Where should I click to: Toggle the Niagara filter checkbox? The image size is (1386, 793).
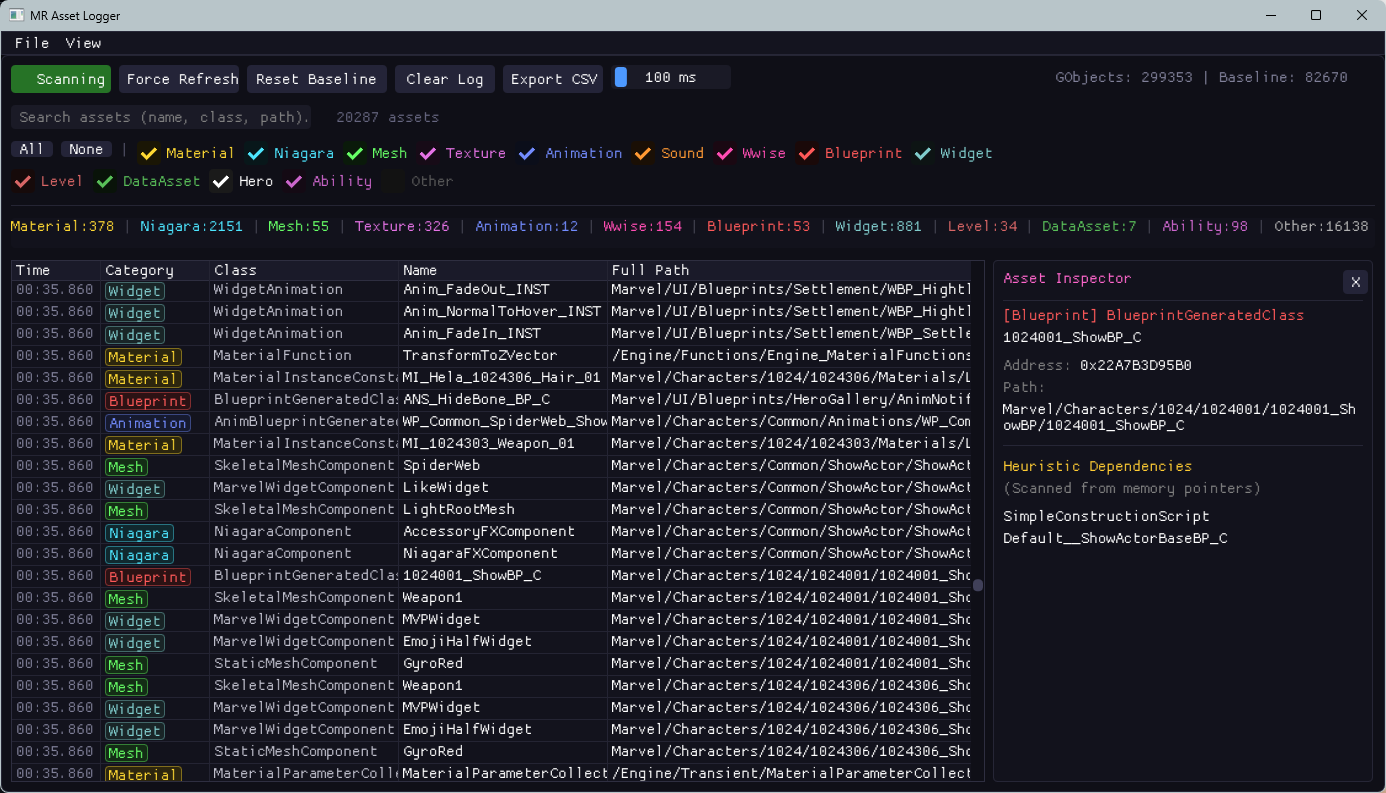click(x=257, y=153)
